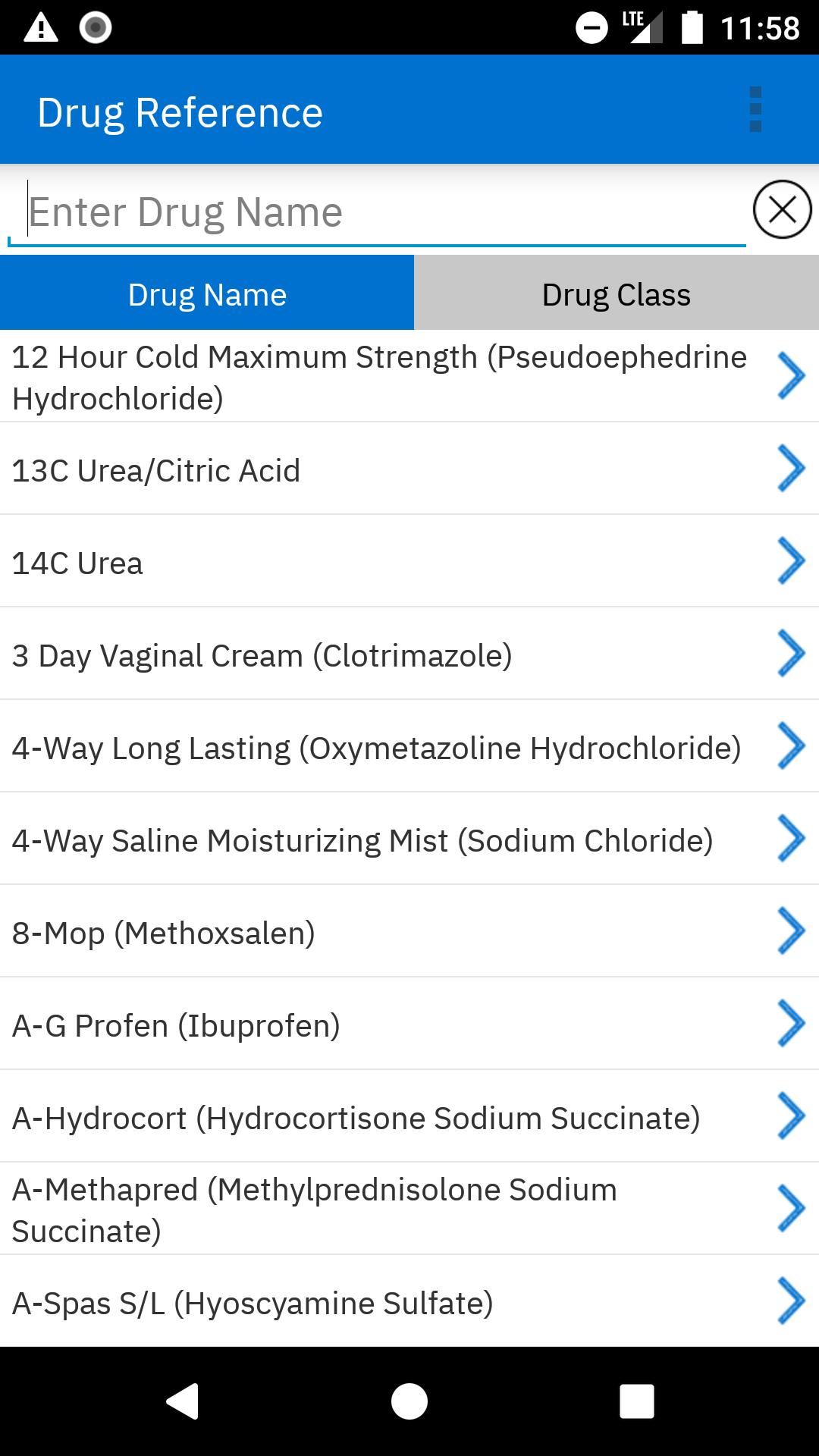
Task: Expand 4-Way Long Lasting details arrow
Action: tap(790, 746)
